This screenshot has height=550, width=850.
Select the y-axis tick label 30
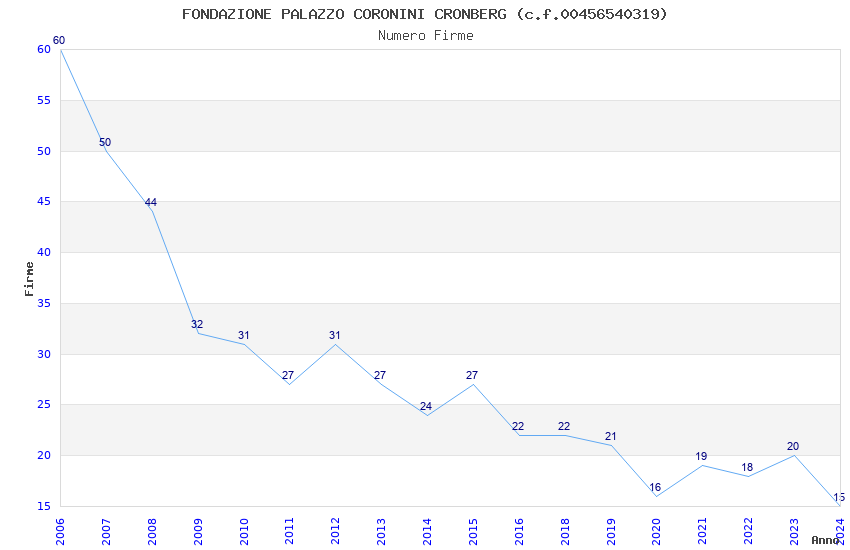[44, 354]
